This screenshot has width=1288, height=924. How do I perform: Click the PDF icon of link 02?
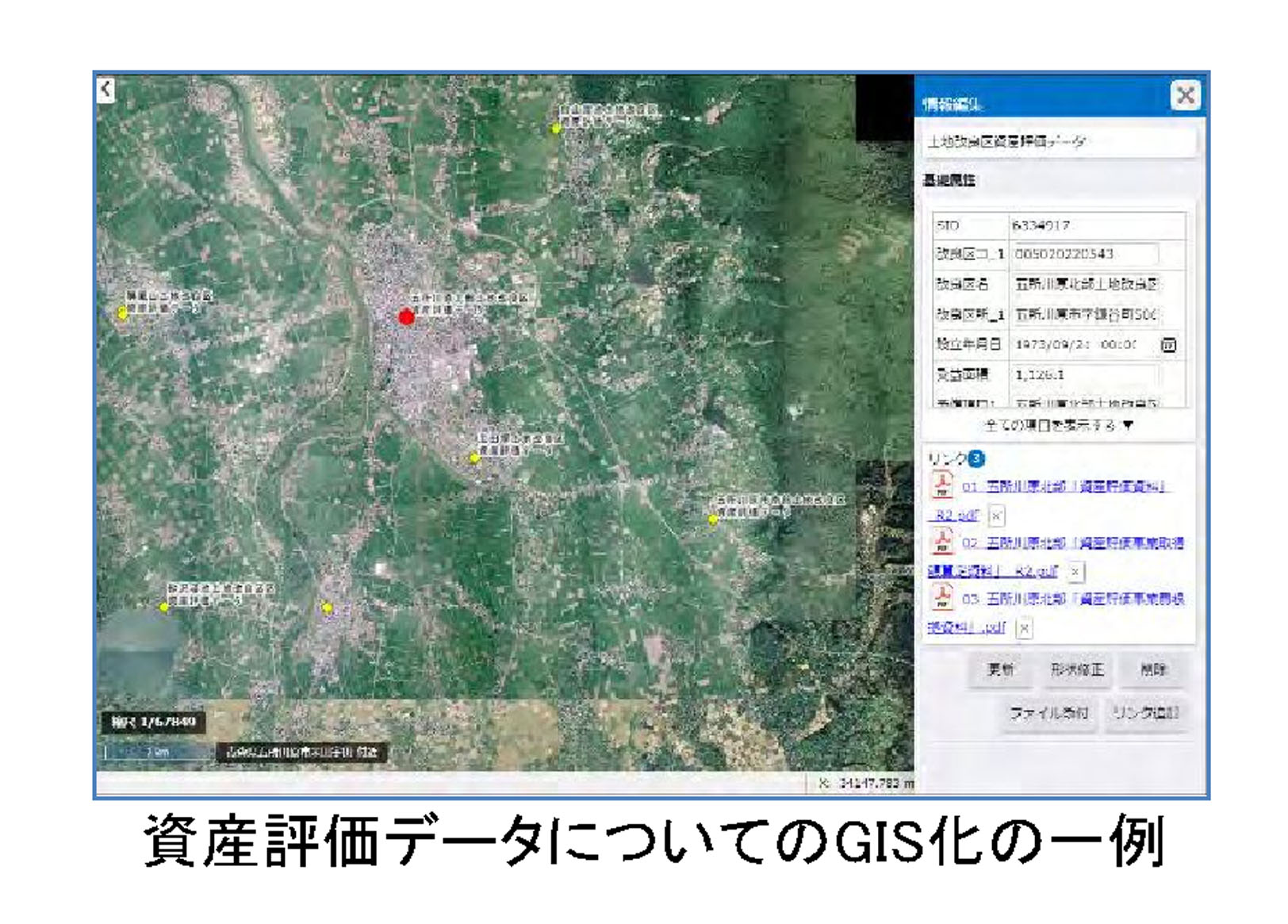click(941, 541)
